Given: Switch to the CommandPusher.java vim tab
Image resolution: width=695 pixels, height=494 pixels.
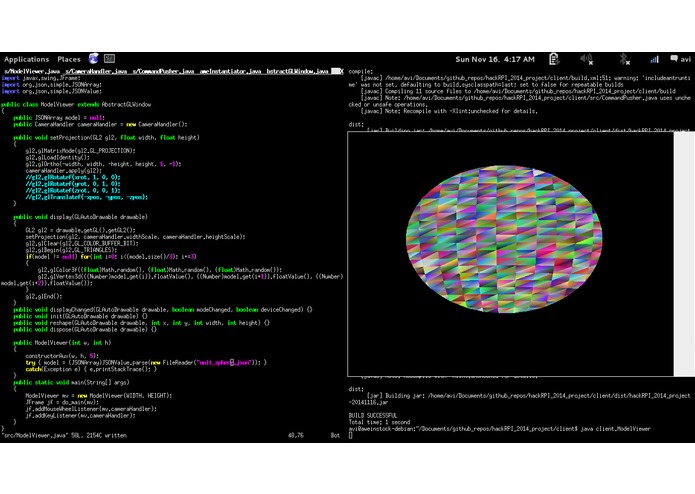Looking at the screenshot, I should pyautogui.click(x=163, y=71).
